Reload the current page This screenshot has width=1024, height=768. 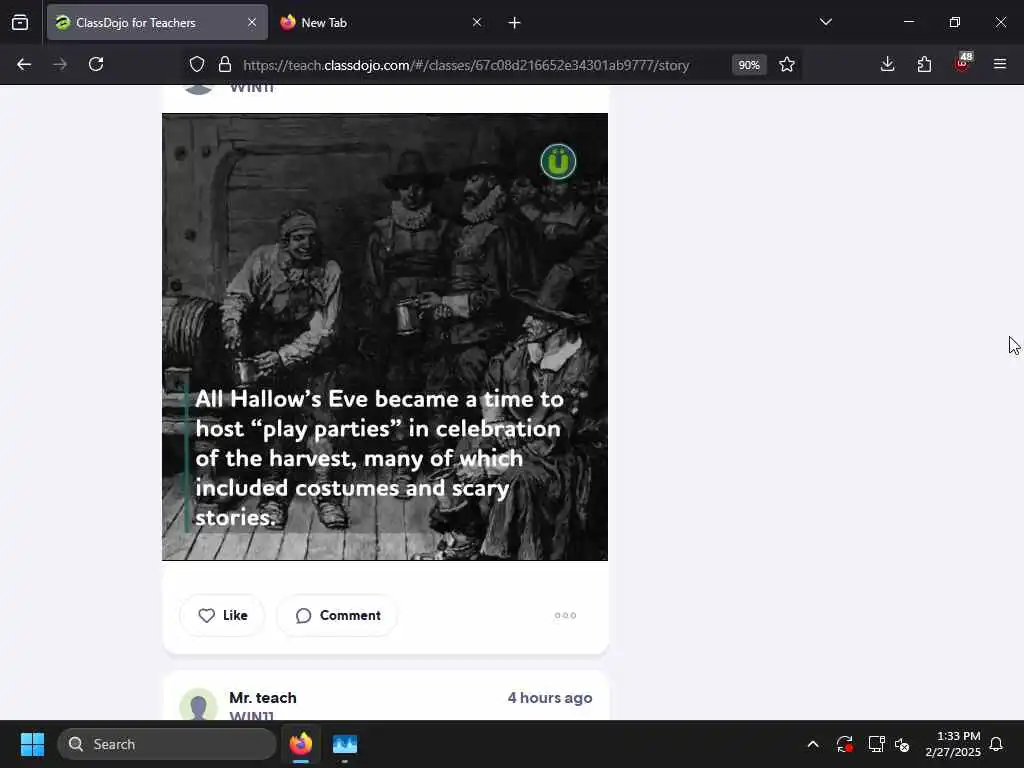pyautogui.click(x=96, y=64)
